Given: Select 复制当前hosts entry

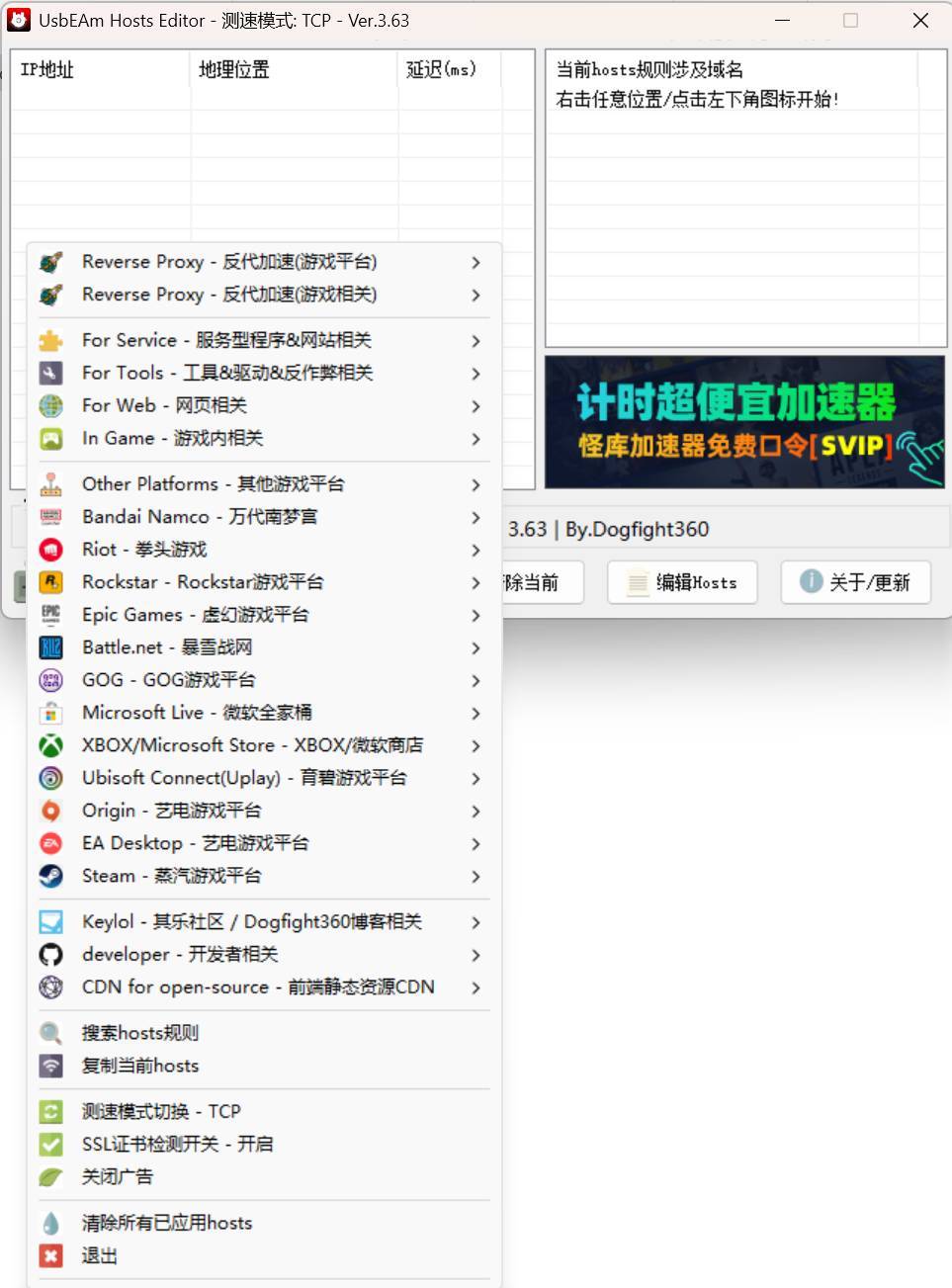Looking at the screenshot, I should (x=264, y=1066).
